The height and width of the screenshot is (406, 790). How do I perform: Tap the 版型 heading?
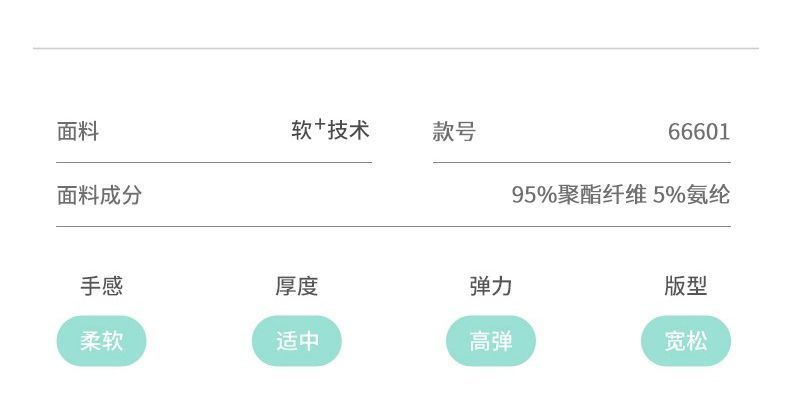686,286
